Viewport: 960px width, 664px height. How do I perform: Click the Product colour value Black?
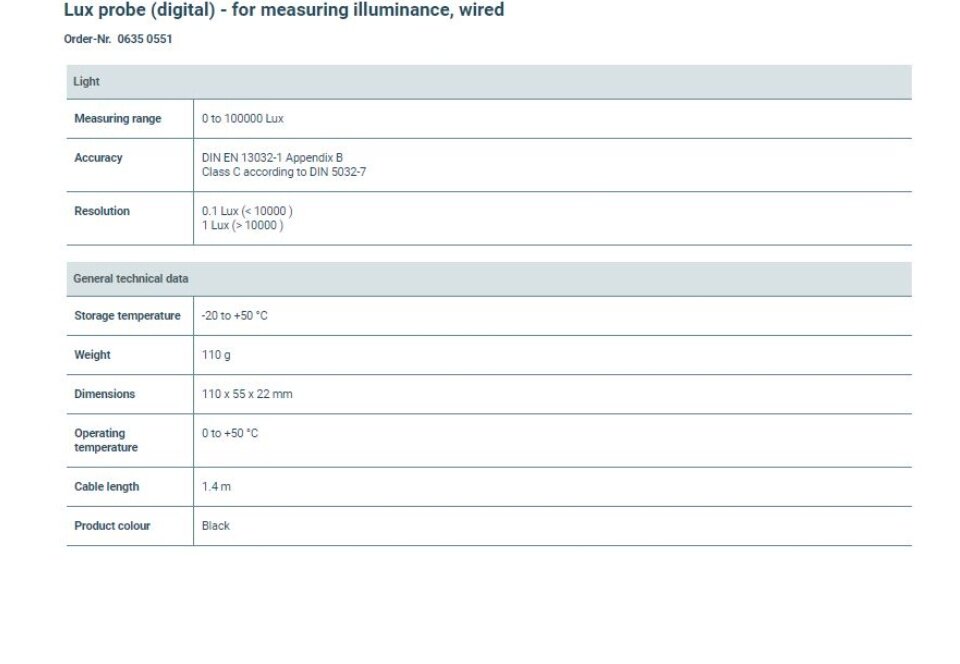216,526
